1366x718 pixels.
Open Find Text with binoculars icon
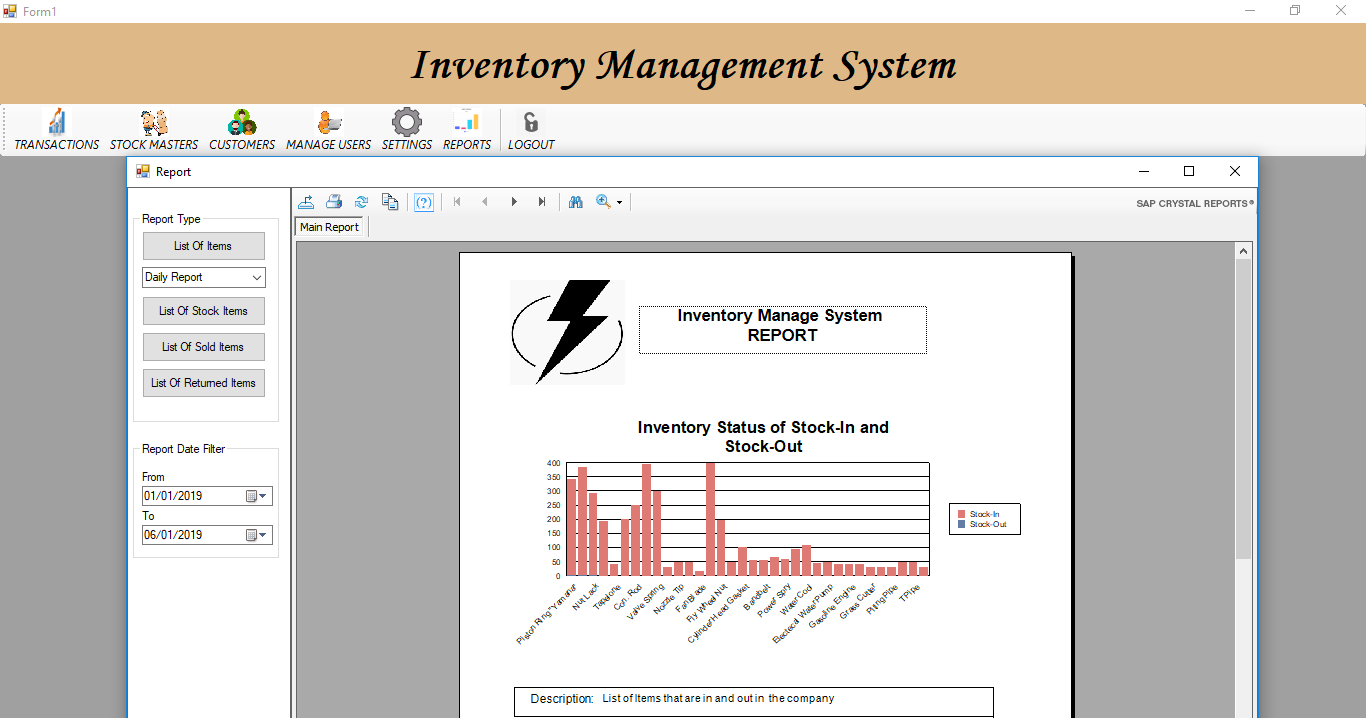576,202
